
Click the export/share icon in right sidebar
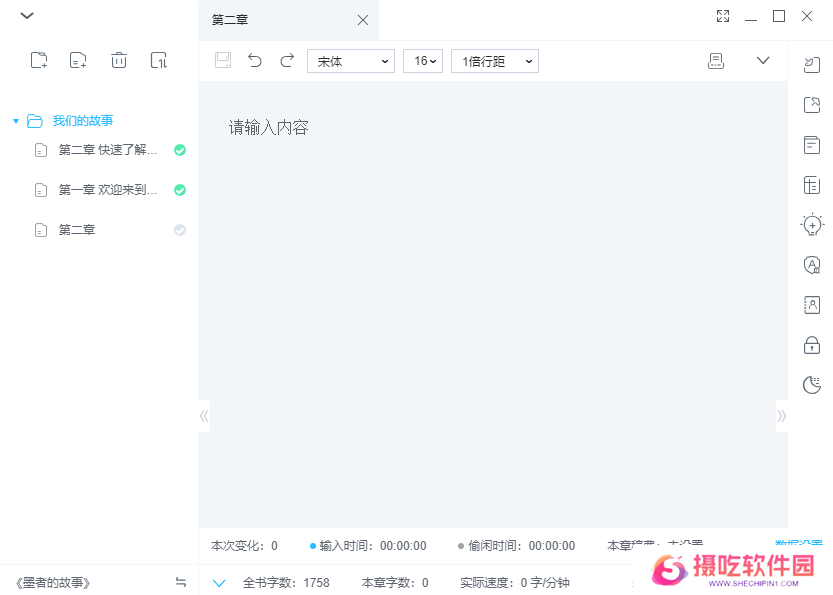pos(812,105)
